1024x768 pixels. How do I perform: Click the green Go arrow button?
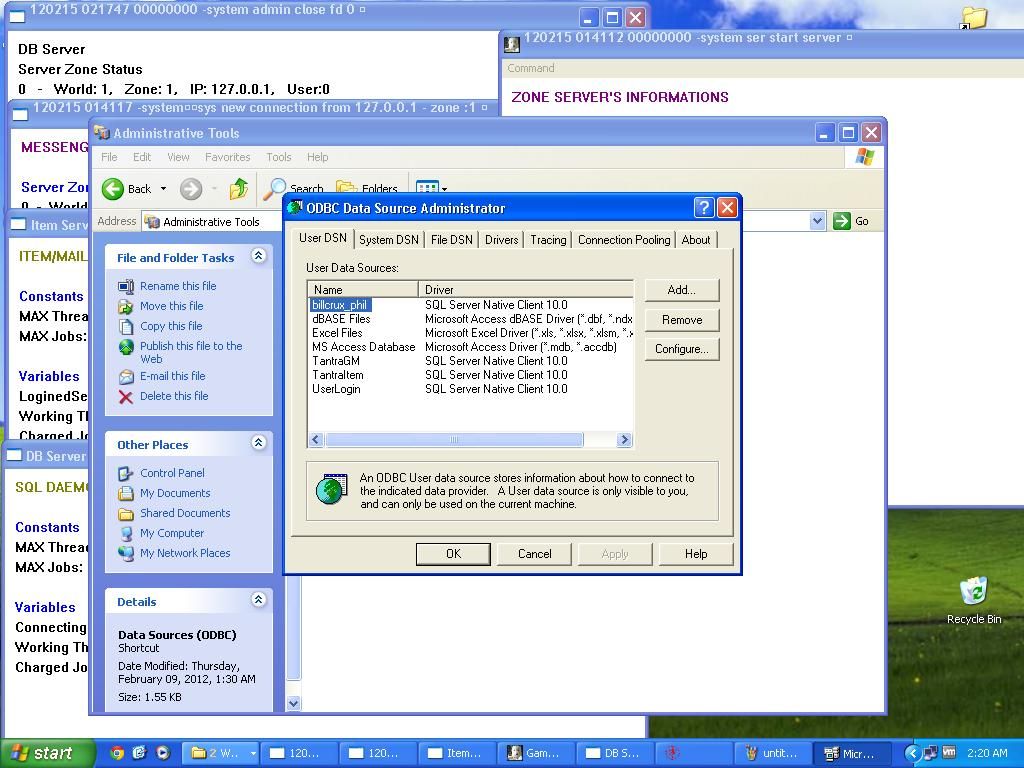coord(842,221)
